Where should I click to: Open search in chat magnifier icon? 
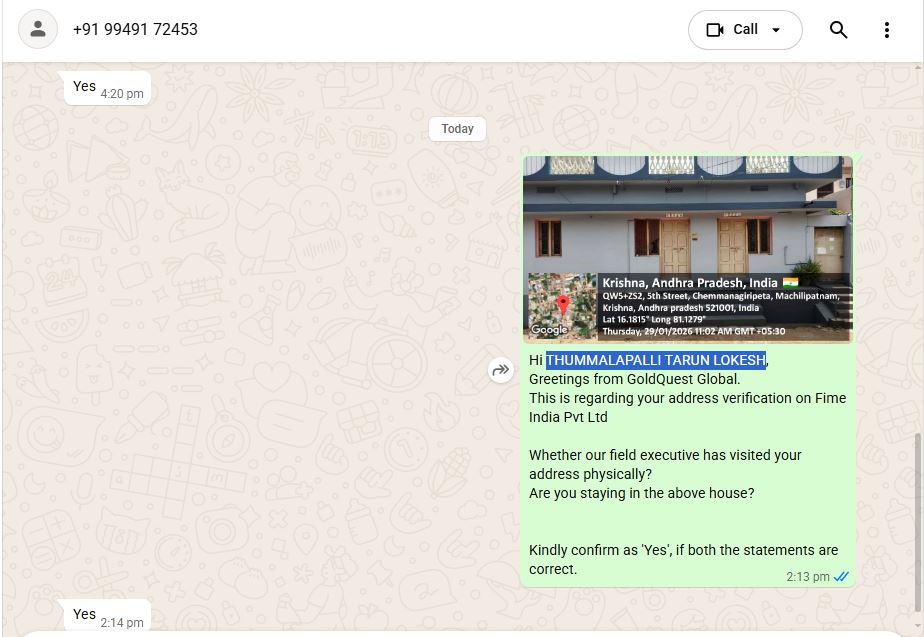(x=838, y=29)
